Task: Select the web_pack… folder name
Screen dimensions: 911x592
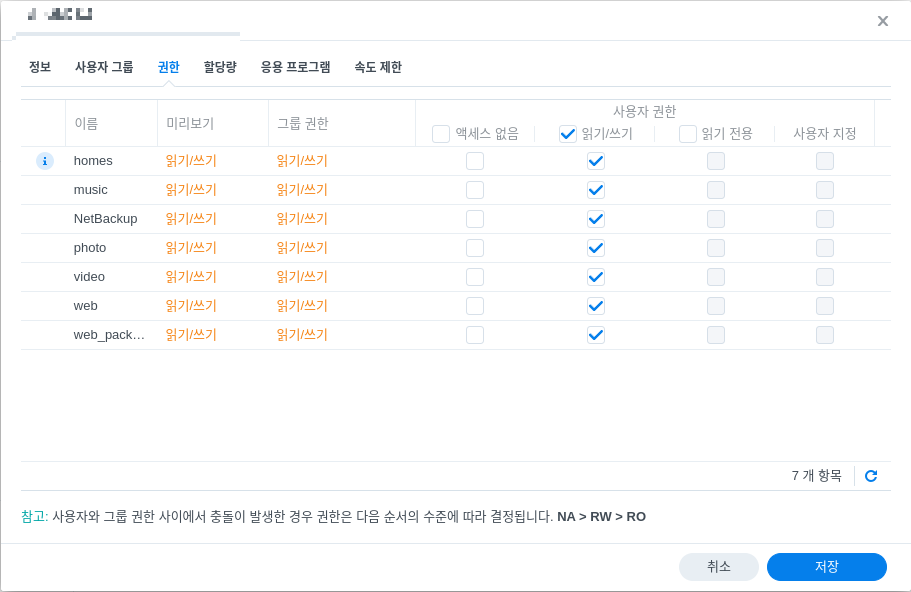Action: click(x=109, y=335)
